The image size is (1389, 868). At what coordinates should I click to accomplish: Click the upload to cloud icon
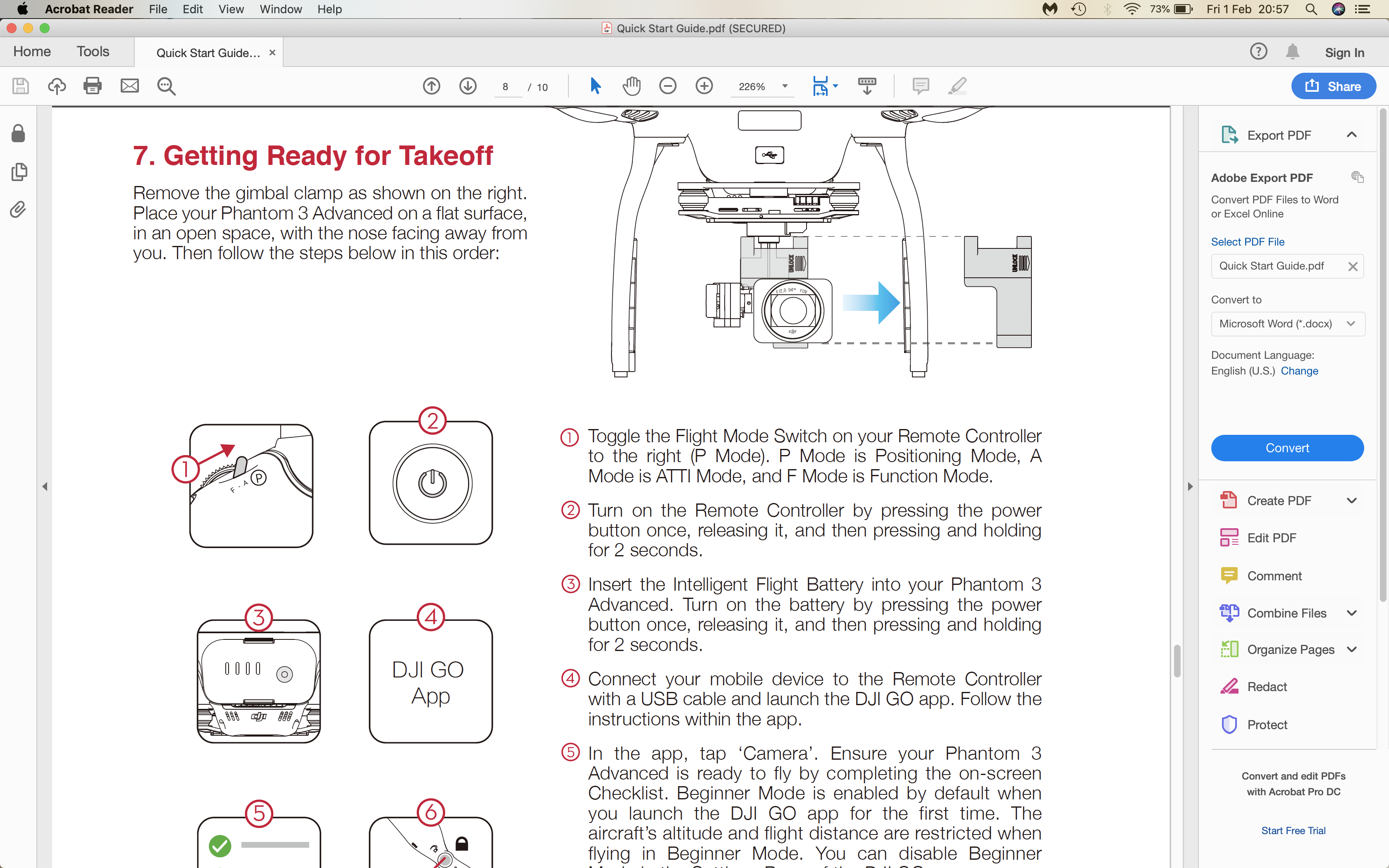click(x=56, y=86)
